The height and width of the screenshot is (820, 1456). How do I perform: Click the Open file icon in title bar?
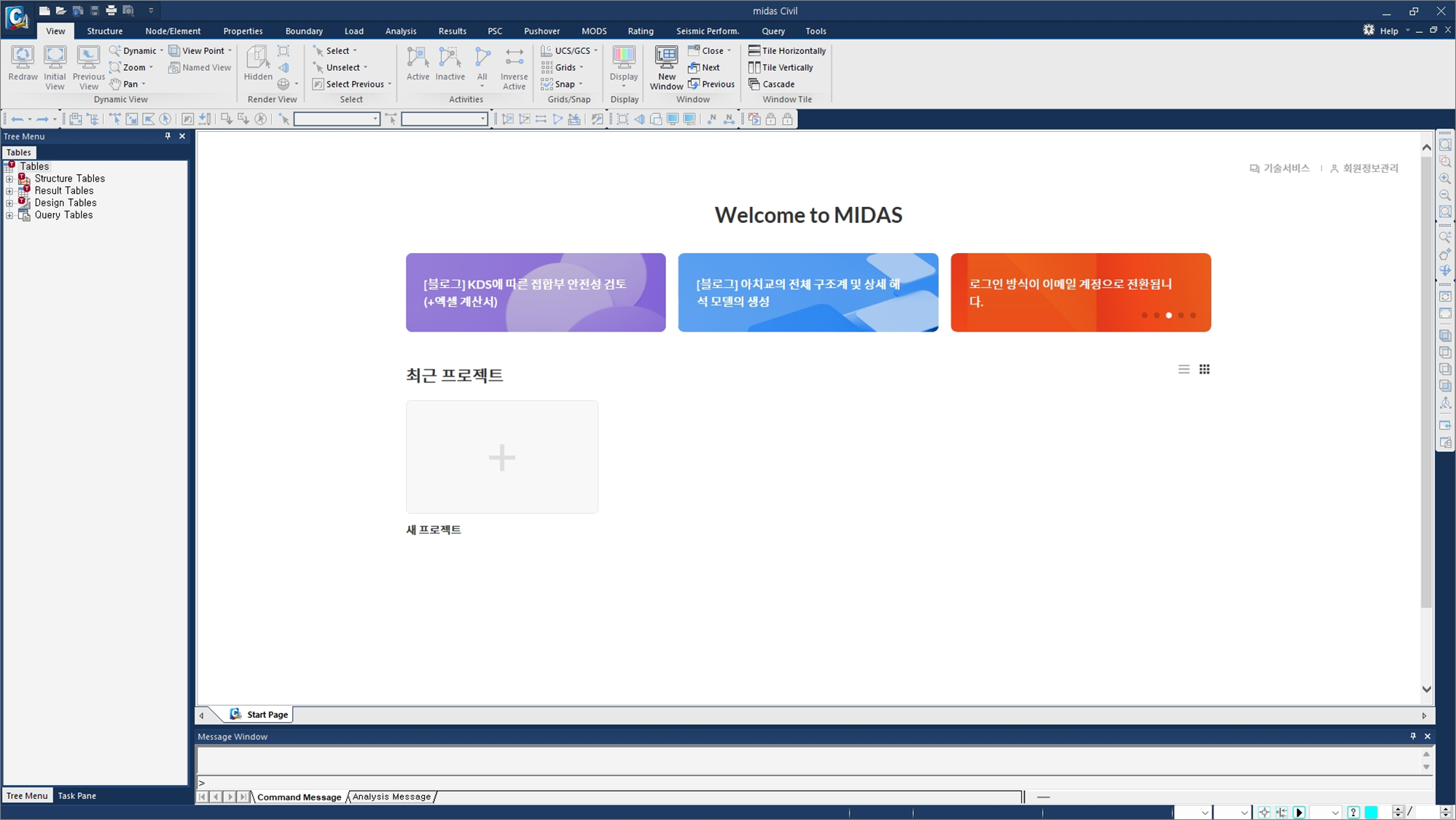(61, 10)
